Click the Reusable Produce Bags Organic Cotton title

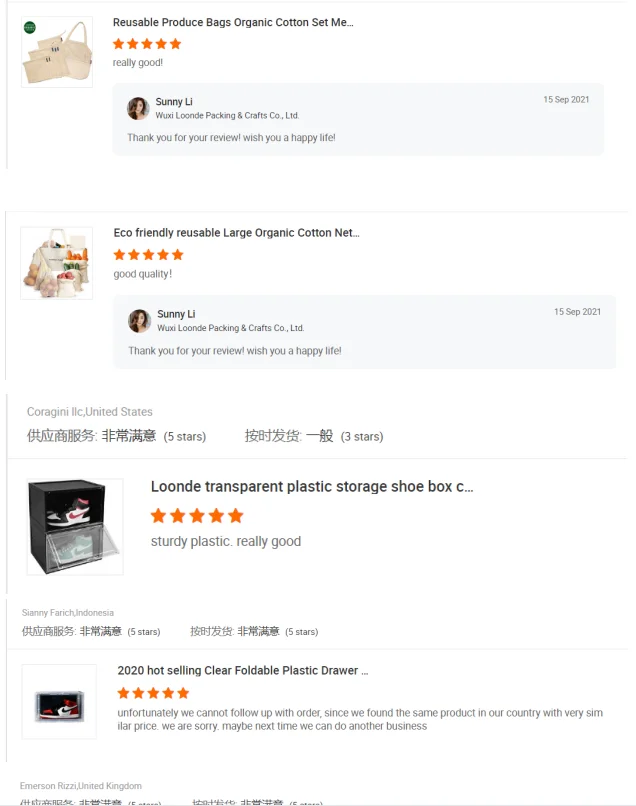(233, 23)
